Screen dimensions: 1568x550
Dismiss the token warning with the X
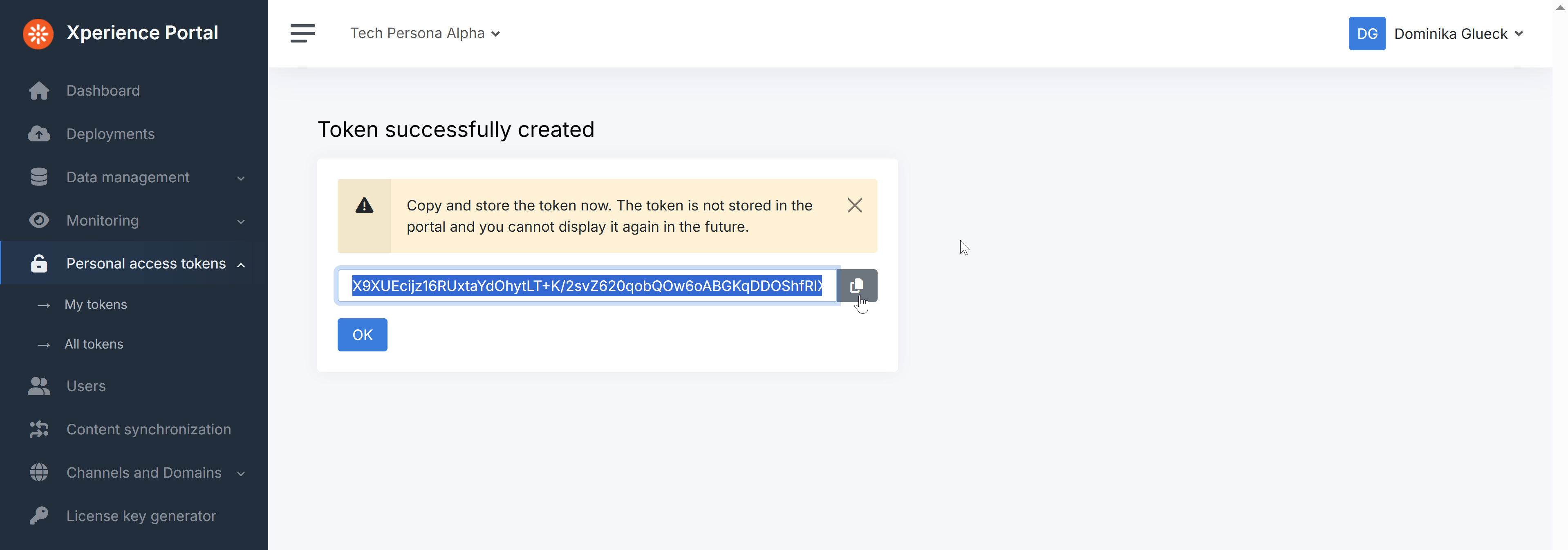854,206
